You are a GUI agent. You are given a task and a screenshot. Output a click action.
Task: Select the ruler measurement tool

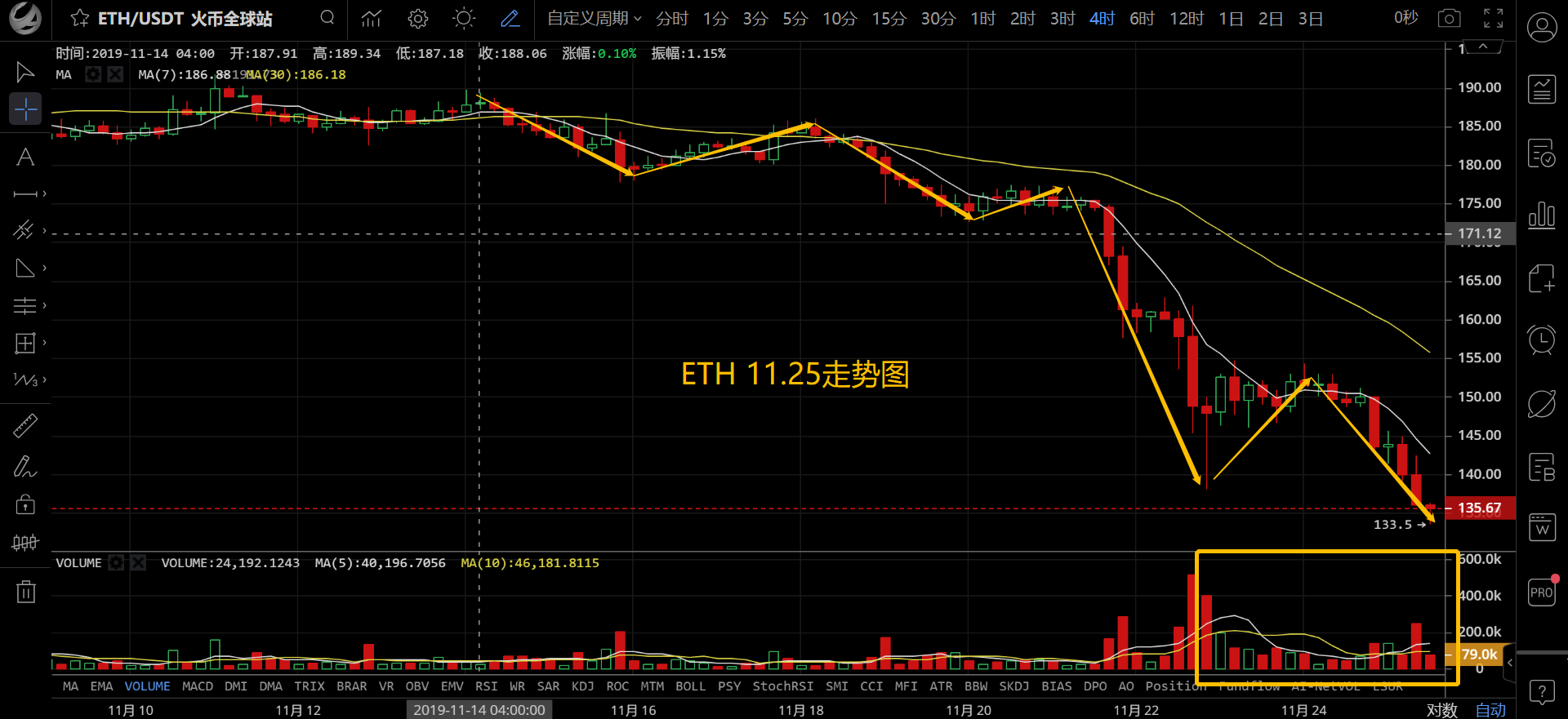(x=25, y=425)
